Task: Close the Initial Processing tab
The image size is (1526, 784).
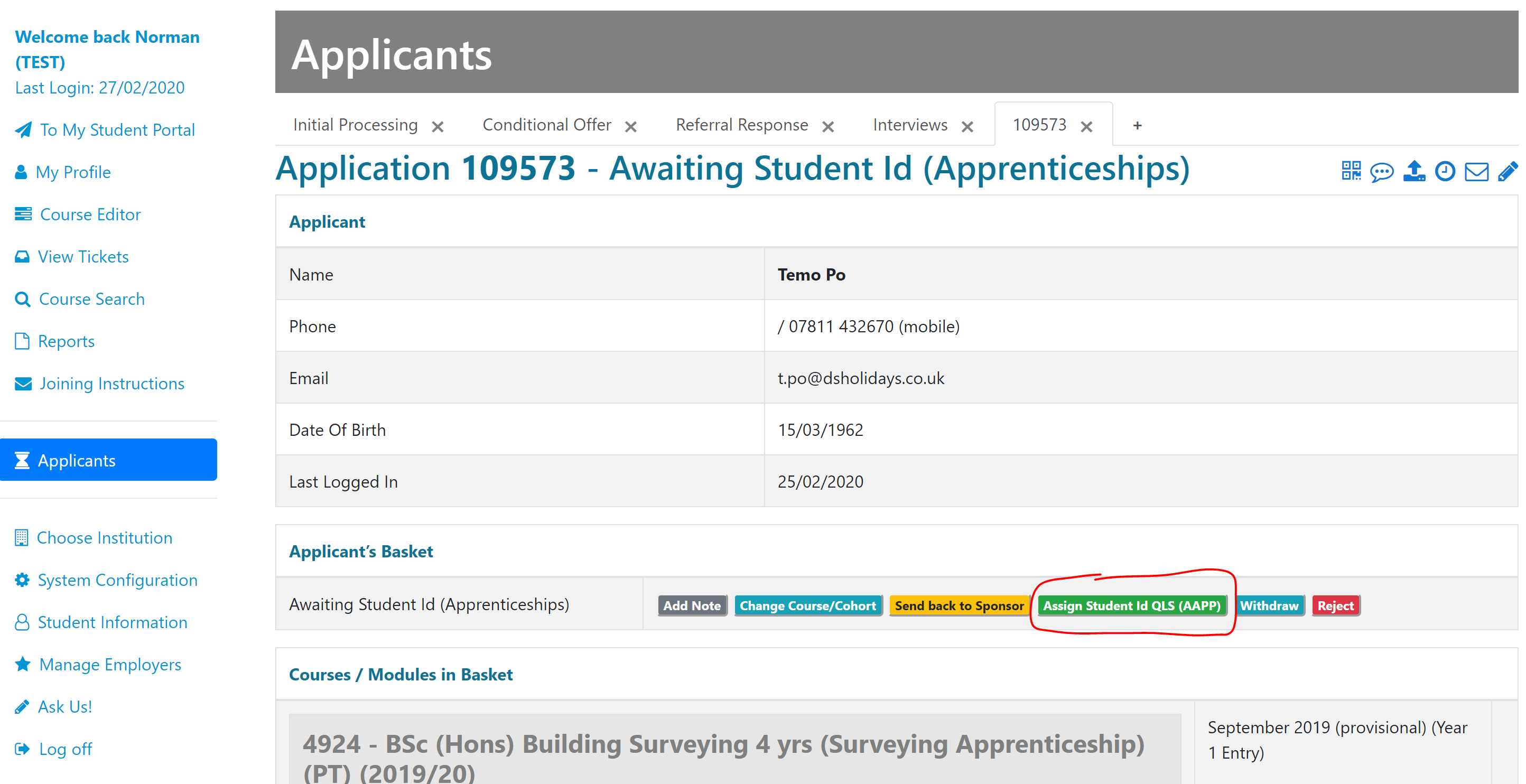Action: [x=439, y=126]
